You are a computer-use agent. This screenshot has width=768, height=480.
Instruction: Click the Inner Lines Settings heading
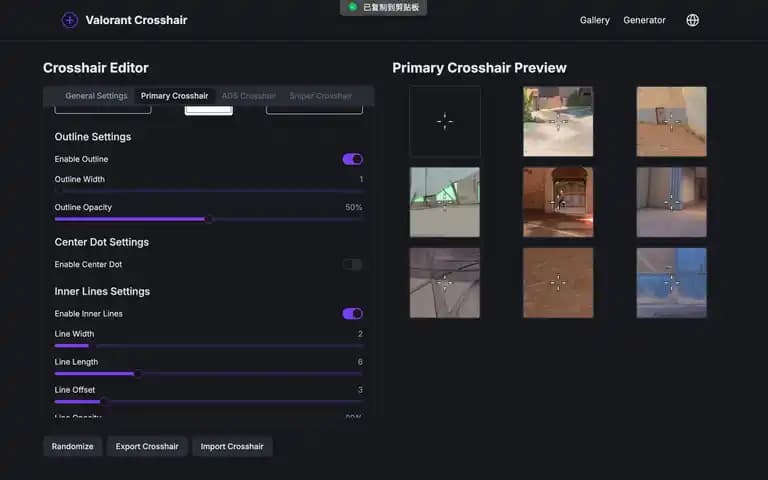coord(102,291)
